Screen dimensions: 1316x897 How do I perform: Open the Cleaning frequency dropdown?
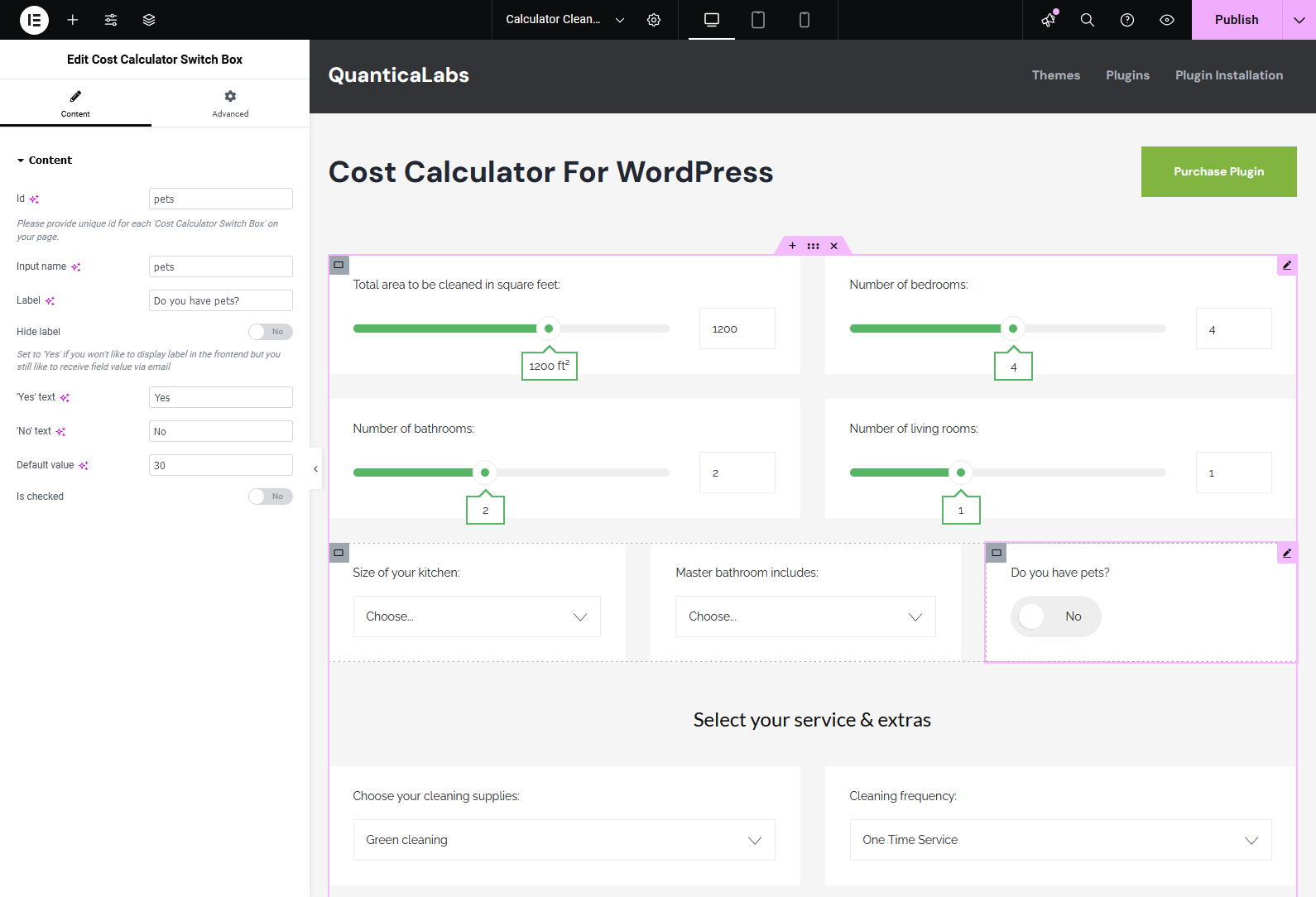pyautogui.click(x=1061, y=840)
